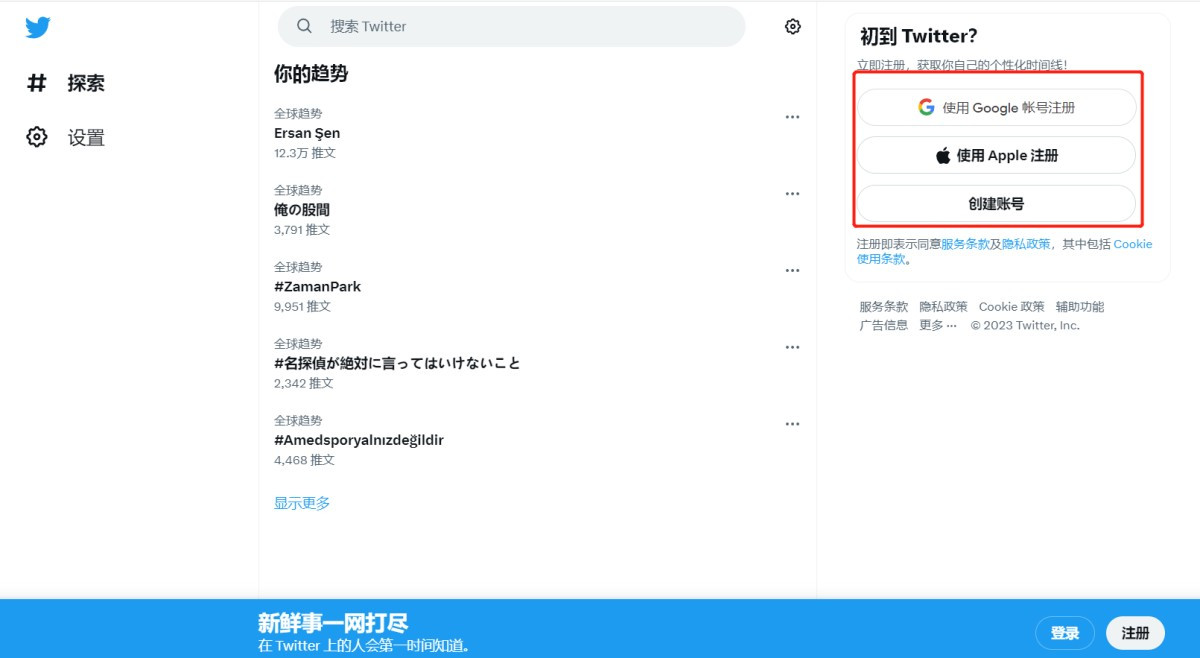Open the Settings gear in the sidebar
The width and height of the screenshot is (1200, 658).
click(x=37, y=138)
